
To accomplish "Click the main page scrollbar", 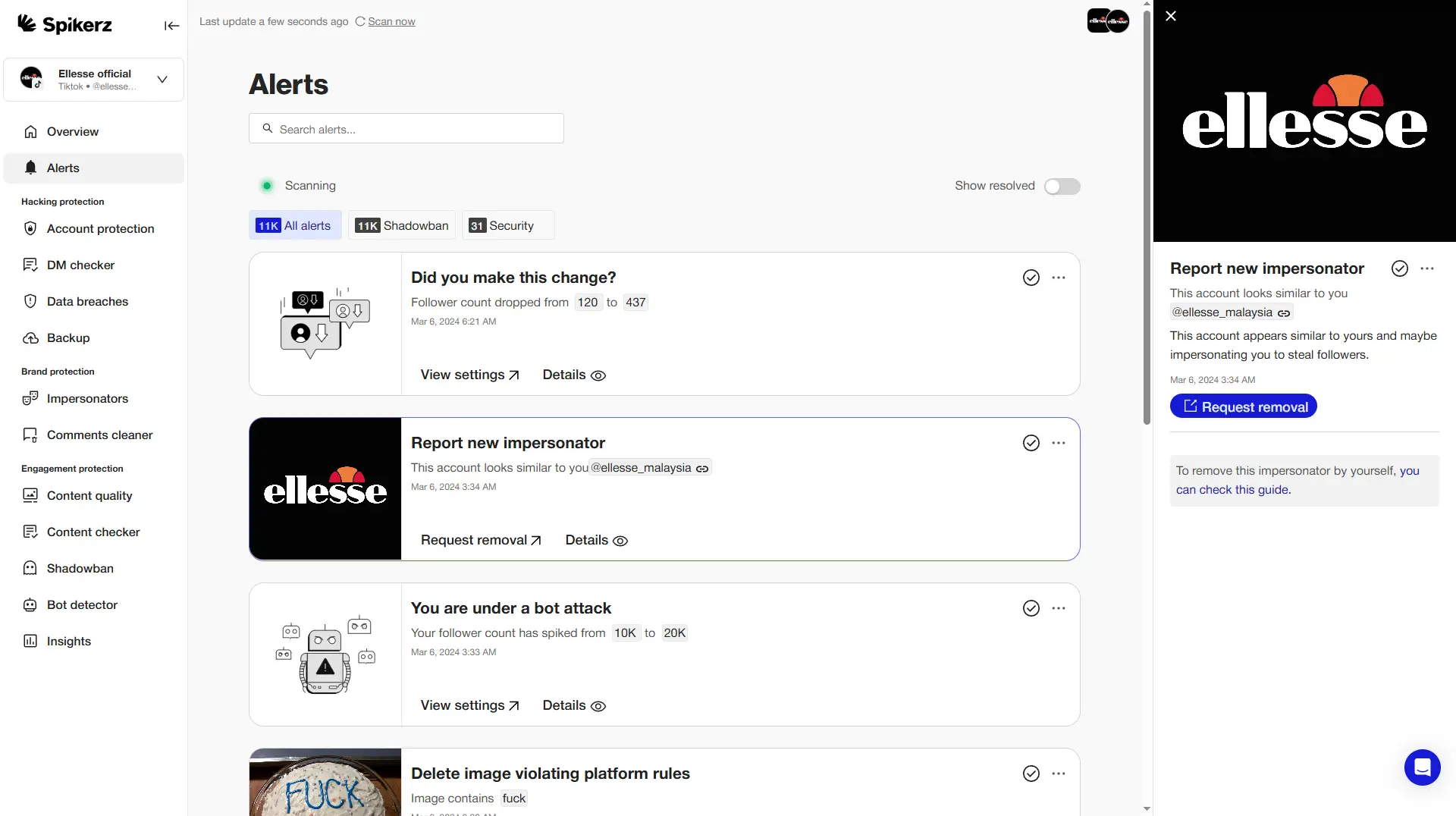I will tap(1147, 216).
